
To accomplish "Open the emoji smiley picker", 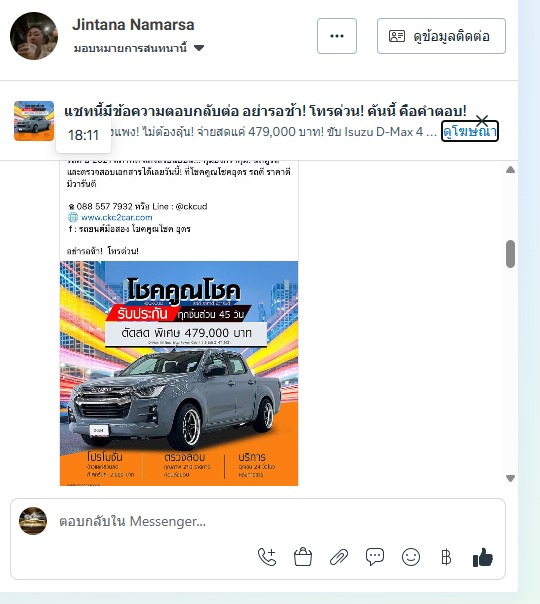I will pos(411,557).
